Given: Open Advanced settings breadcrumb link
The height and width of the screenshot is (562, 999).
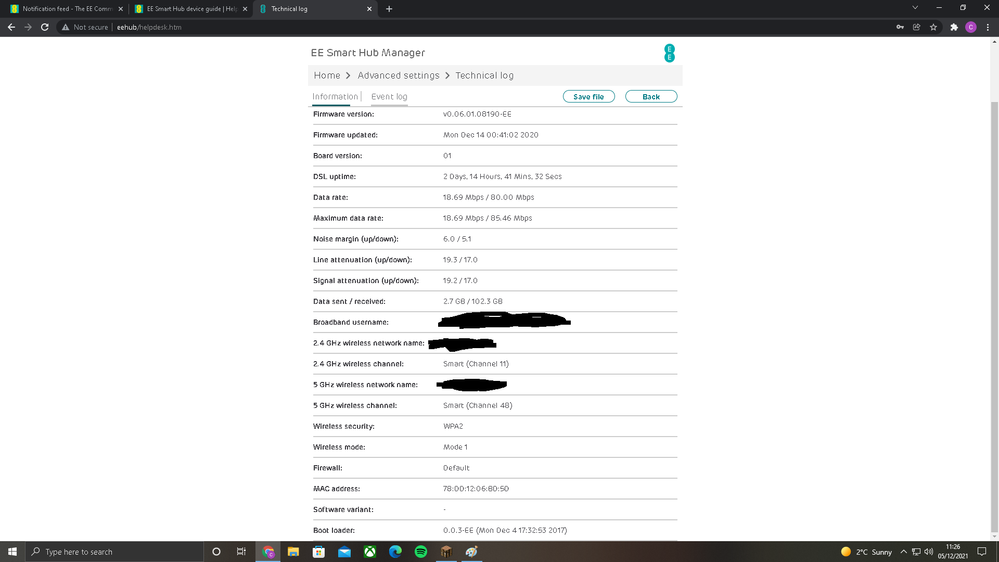Looking at the screenshot, I should click(398, 75).
